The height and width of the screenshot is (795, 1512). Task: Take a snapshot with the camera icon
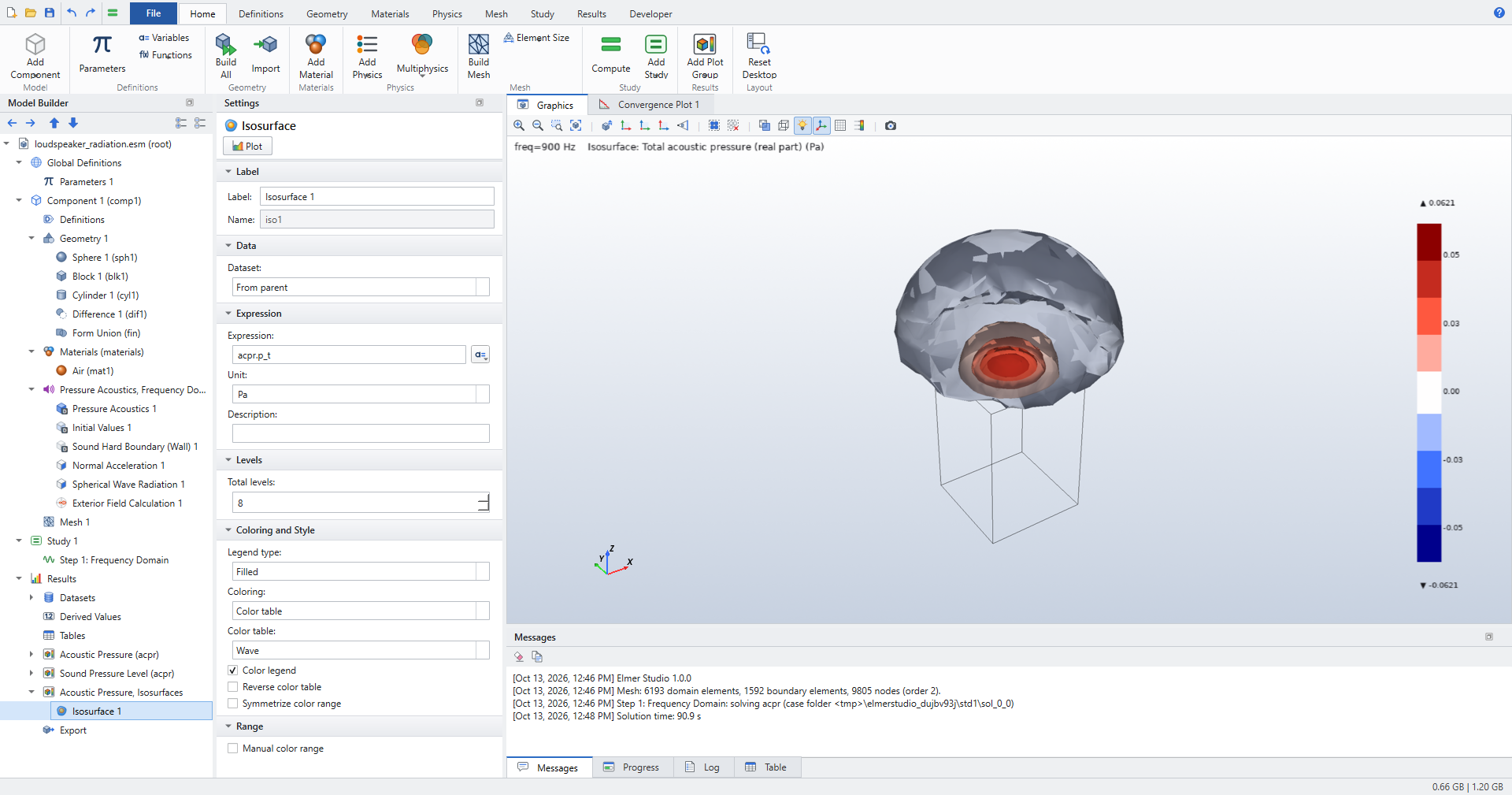pyautogui.click(x=891, y=125)
